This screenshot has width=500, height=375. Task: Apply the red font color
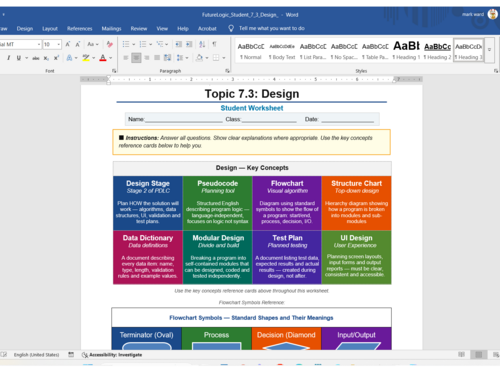point(103,58)
